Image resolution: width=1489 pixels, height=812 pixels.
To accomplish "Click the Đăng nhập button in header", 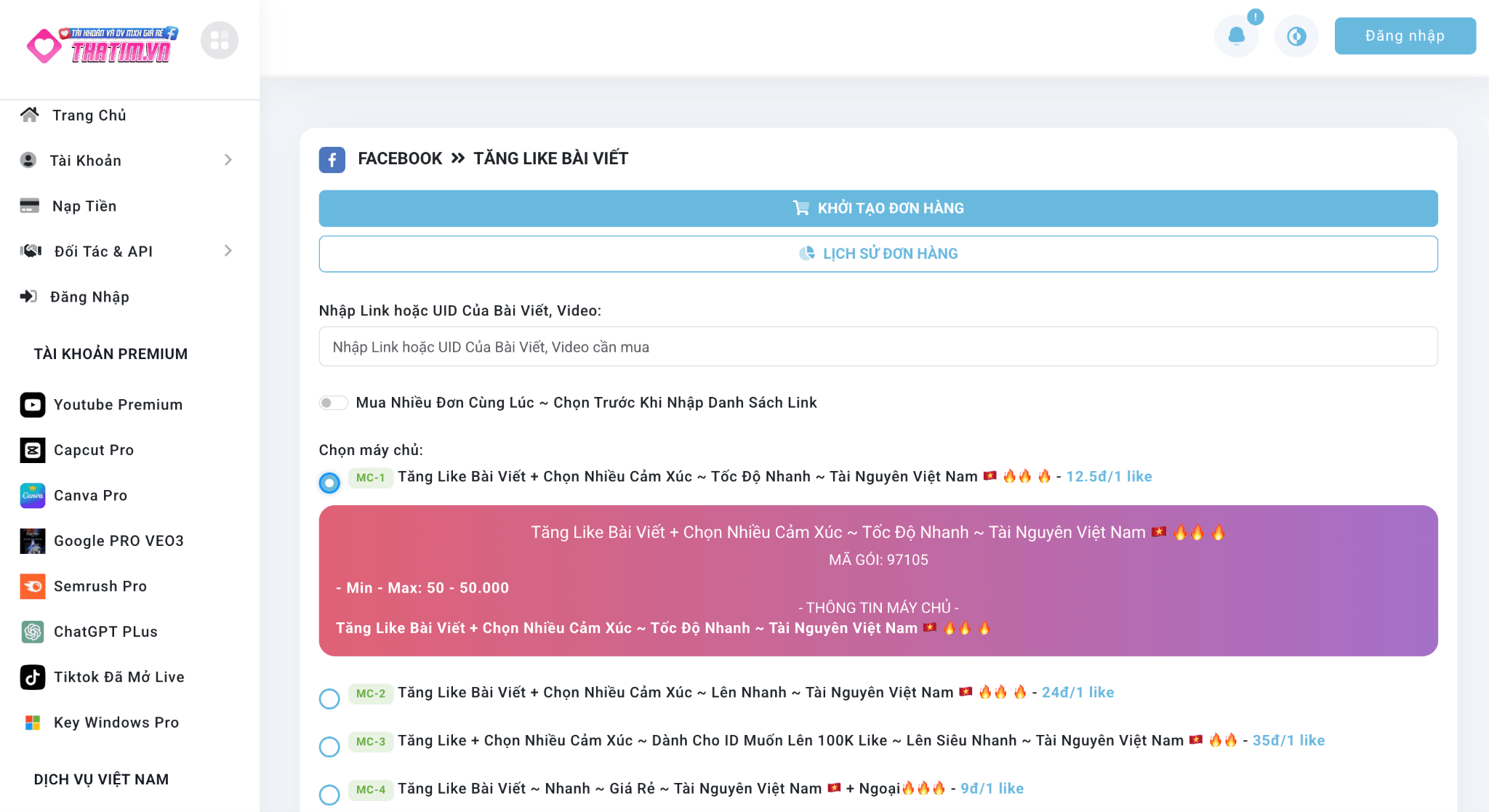I will click(x=1405, y=36).
